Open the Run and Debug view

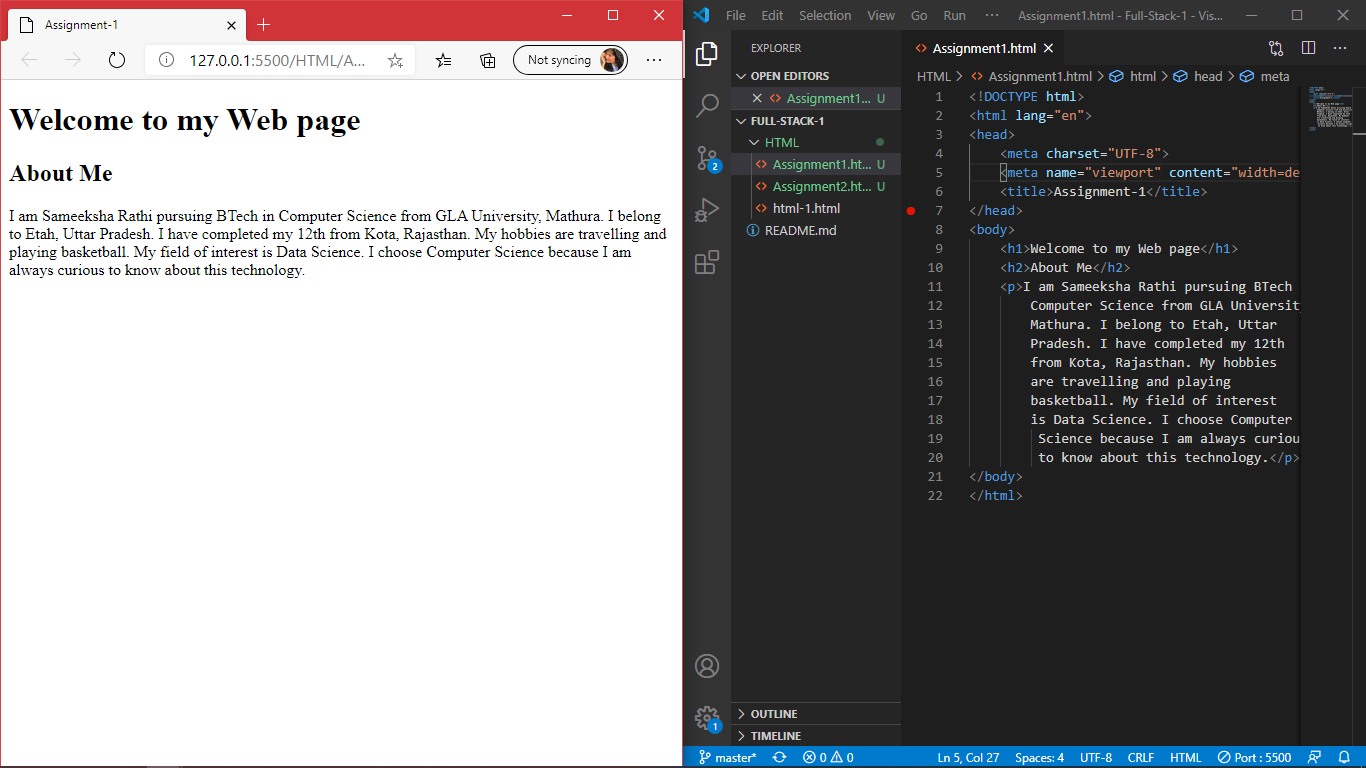tap(707, 210)
